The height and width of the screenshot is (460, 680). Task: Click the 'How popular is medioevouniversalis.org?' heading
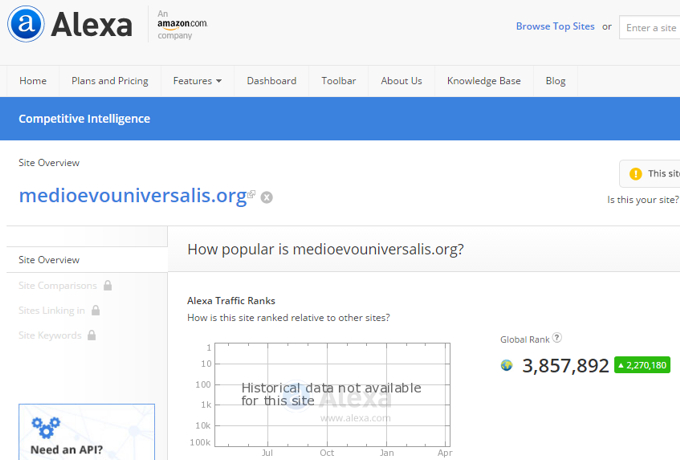(326, 249)
